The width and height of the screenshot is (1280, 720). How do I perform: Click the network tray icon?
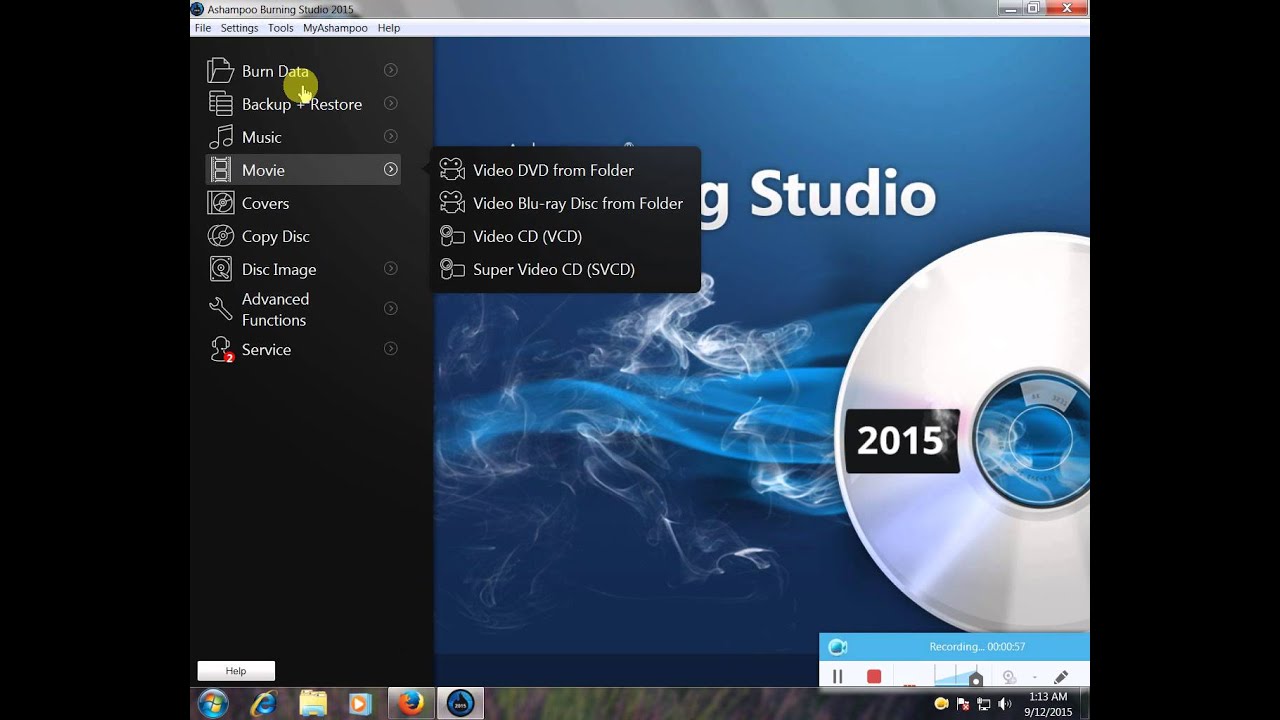coord(984,704)
